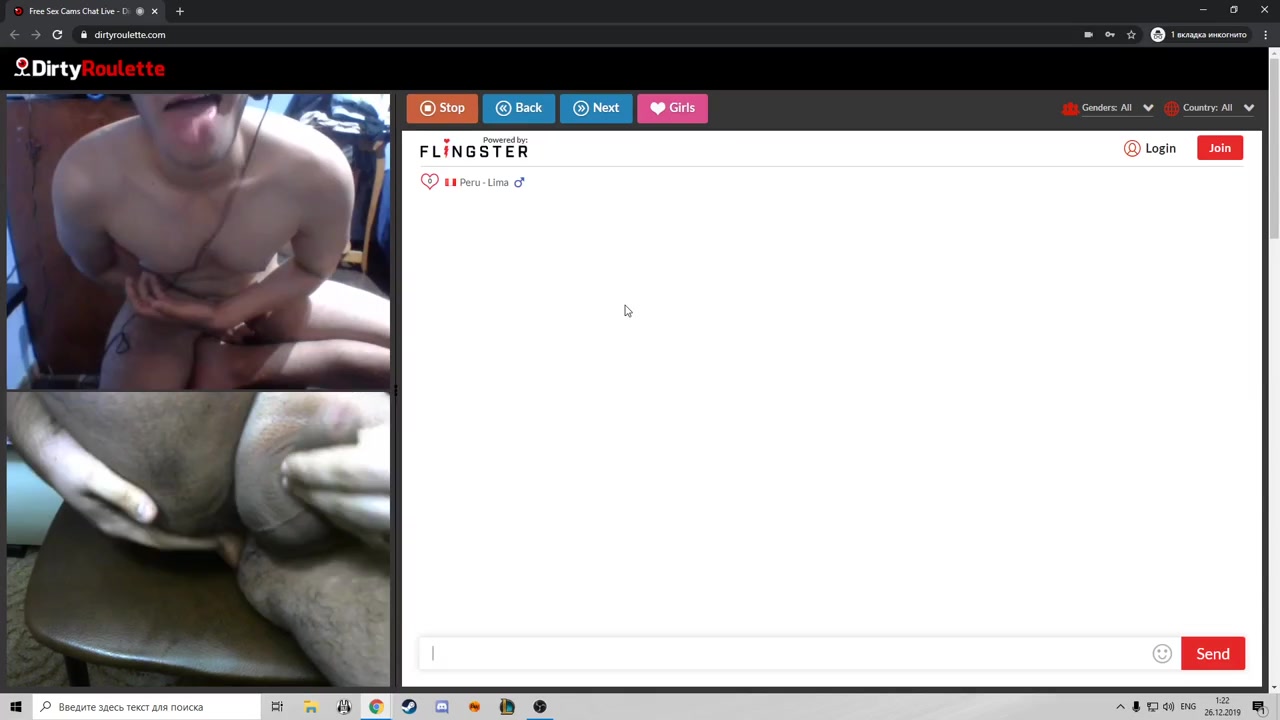Send the chat message

click(1212, 654)
